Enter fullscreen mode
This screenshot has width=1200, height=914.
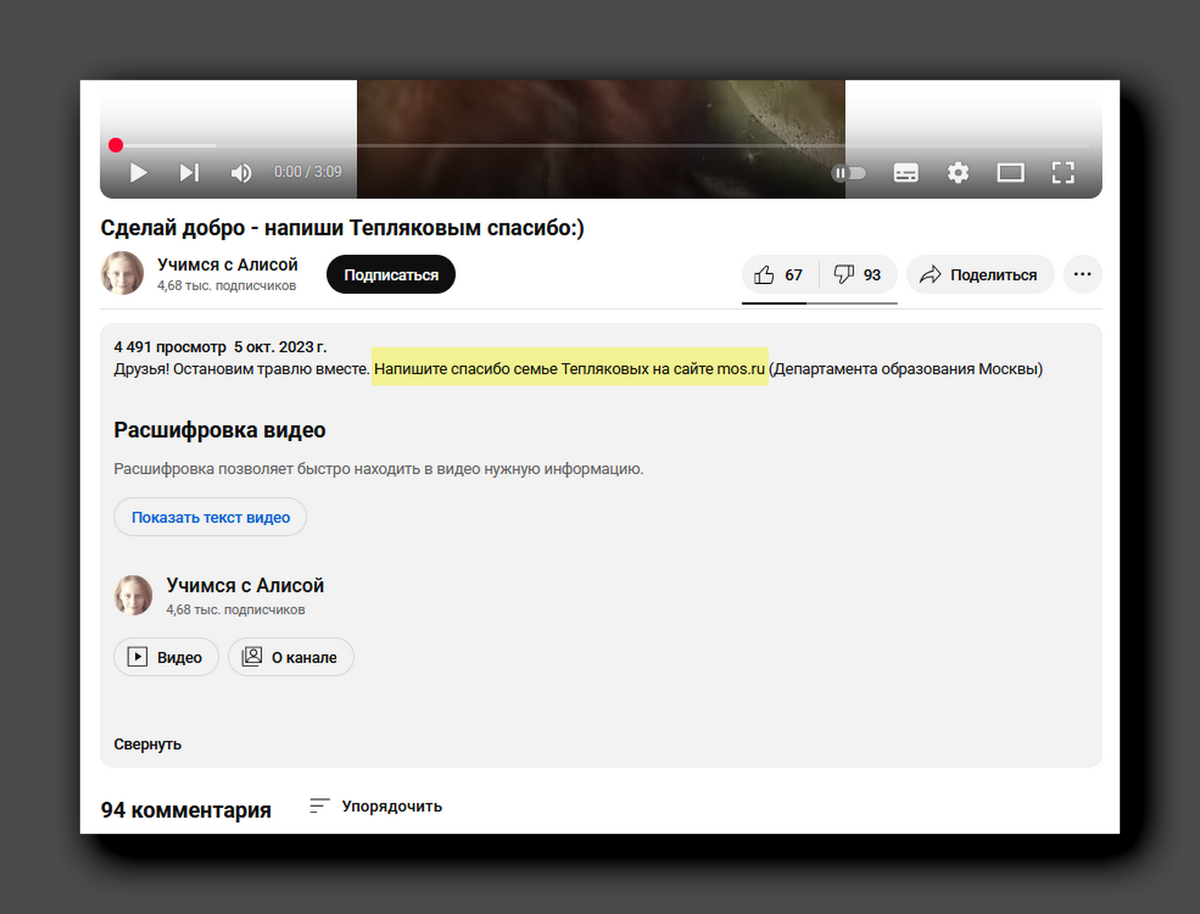tap(1063, 172)
